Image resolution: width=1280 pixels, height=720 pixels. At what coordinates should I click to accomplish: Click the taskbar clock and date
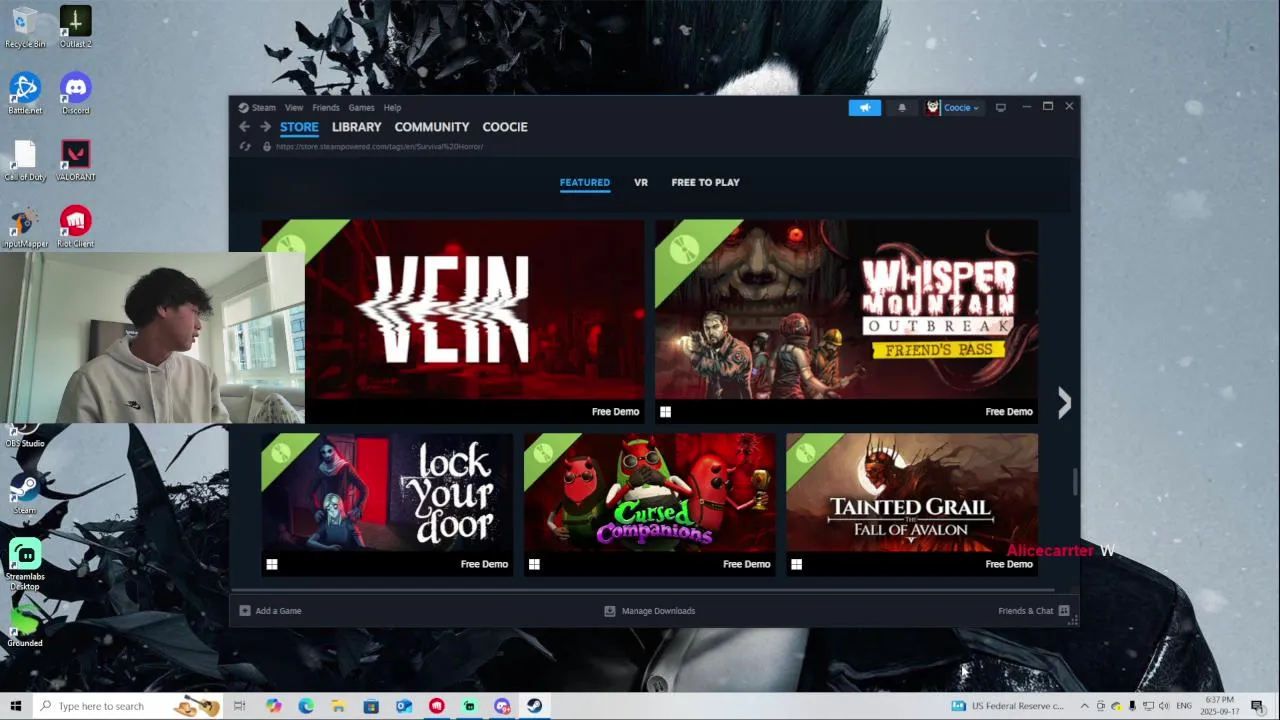pos(1220,706)
